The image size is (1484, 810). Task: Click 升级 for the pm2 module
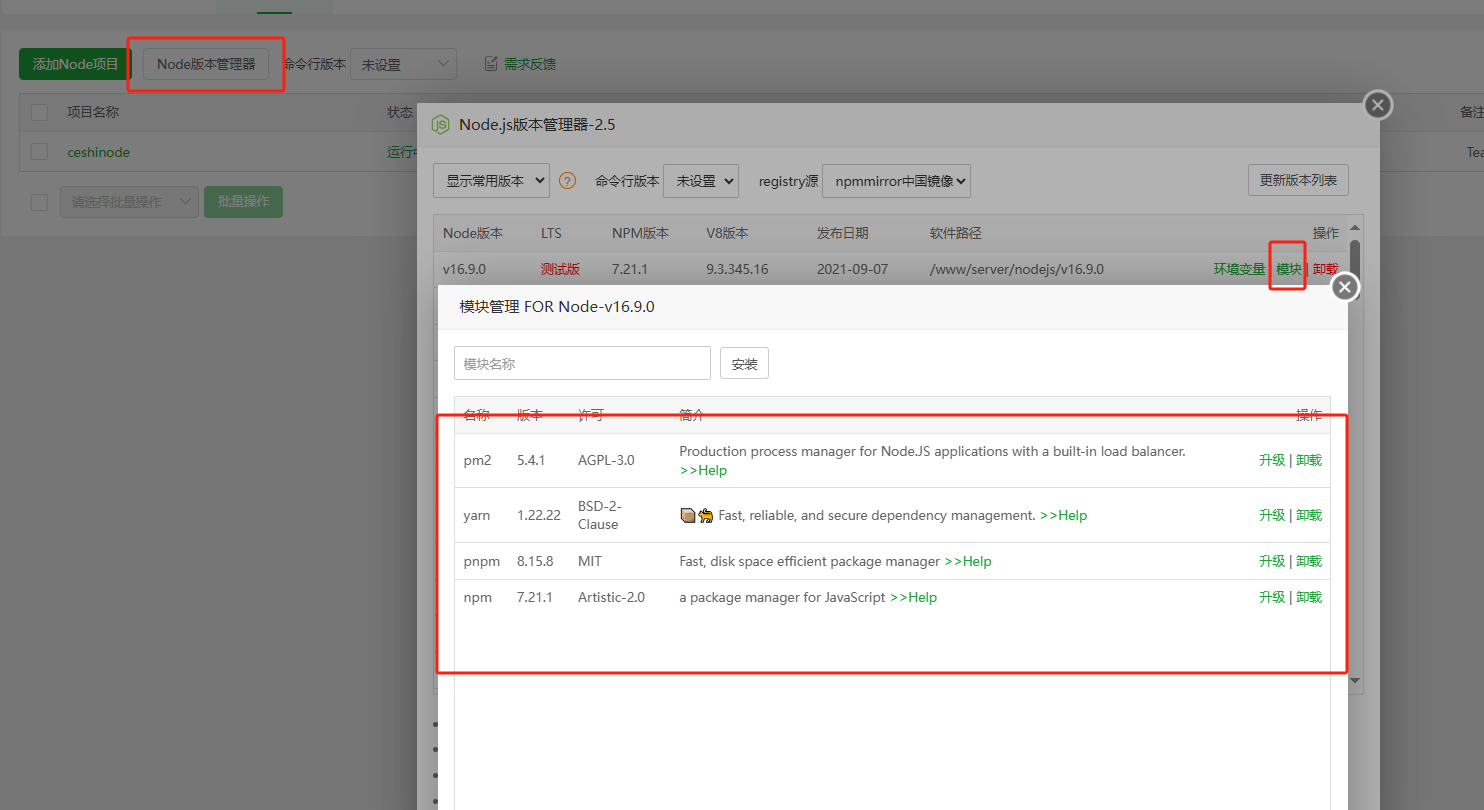1272,460
